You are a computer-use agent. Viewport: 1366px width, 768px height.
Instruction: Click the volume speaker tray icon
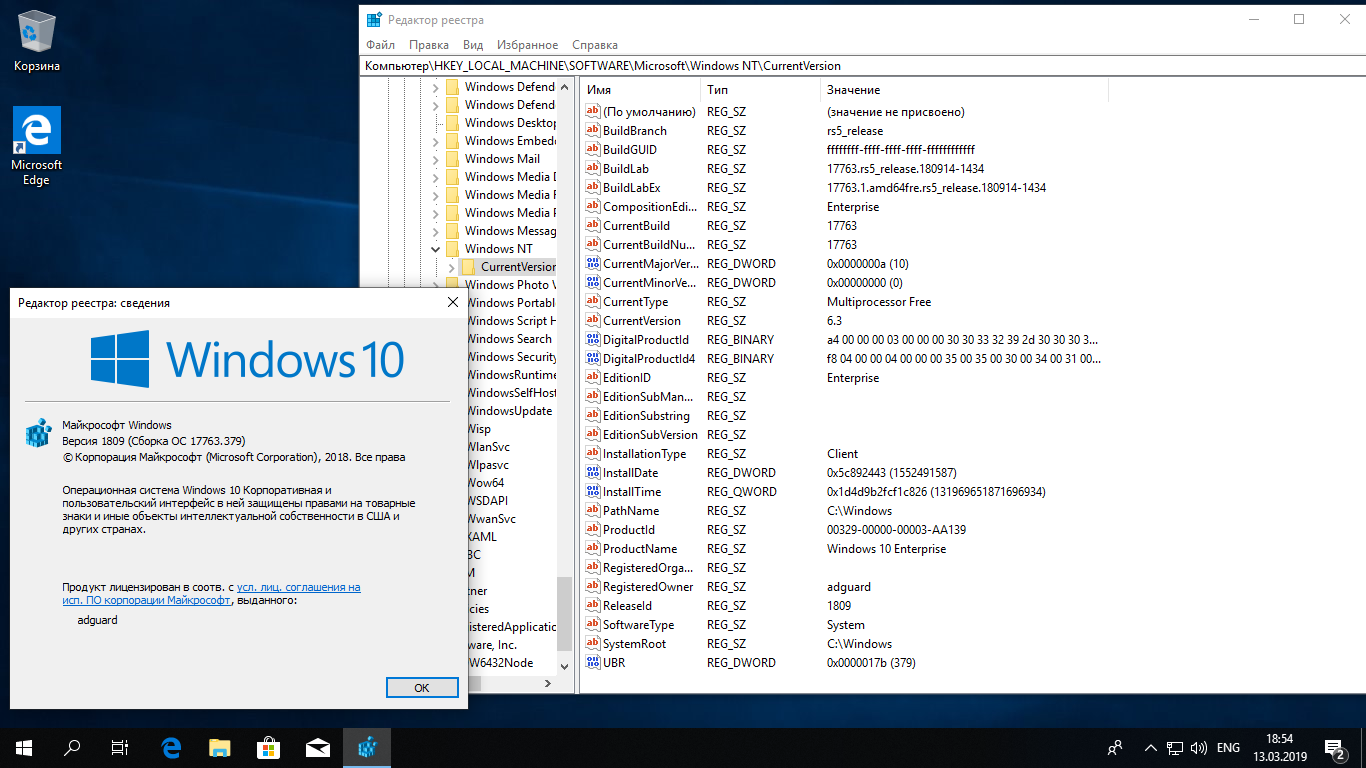click(x=1199, y=747)
